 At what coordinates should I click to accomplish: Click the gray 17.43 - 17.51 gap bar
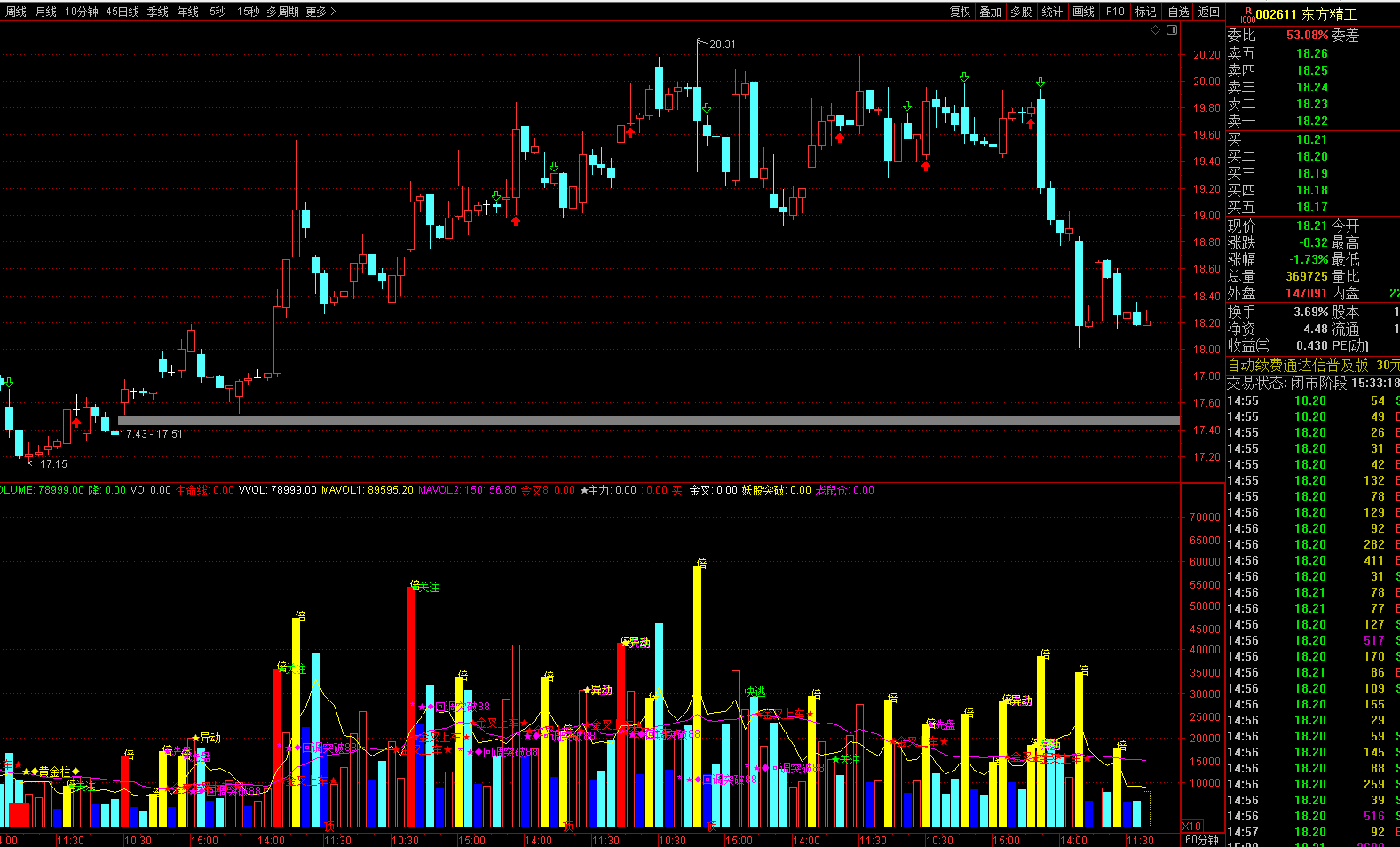click(649, 420)
